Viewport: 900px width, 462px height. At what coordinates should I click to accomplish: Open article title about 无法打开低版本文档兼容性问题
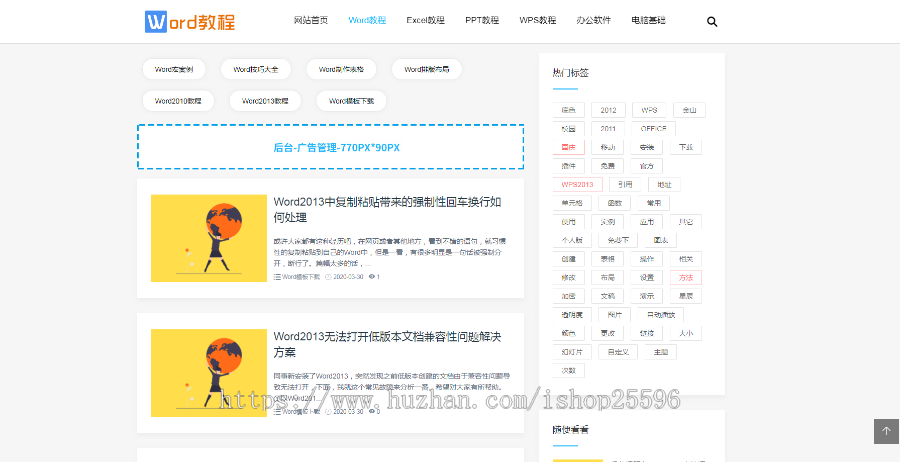(388, 344)
